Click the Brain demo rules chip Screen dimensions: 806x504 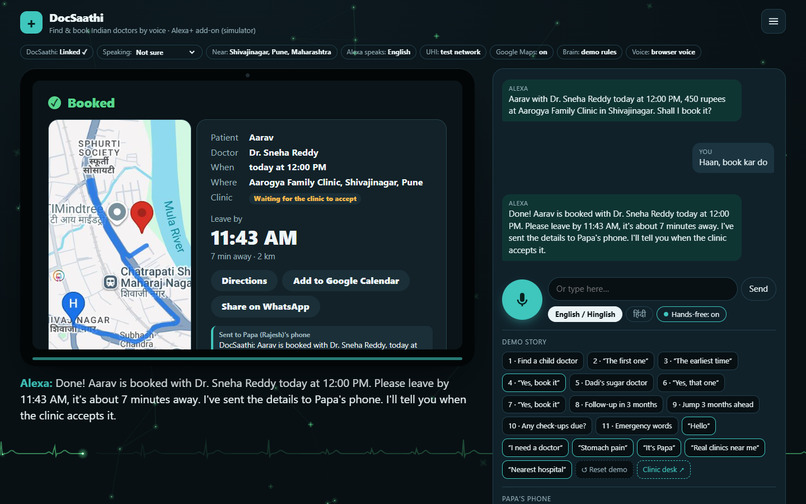[590, 52]
